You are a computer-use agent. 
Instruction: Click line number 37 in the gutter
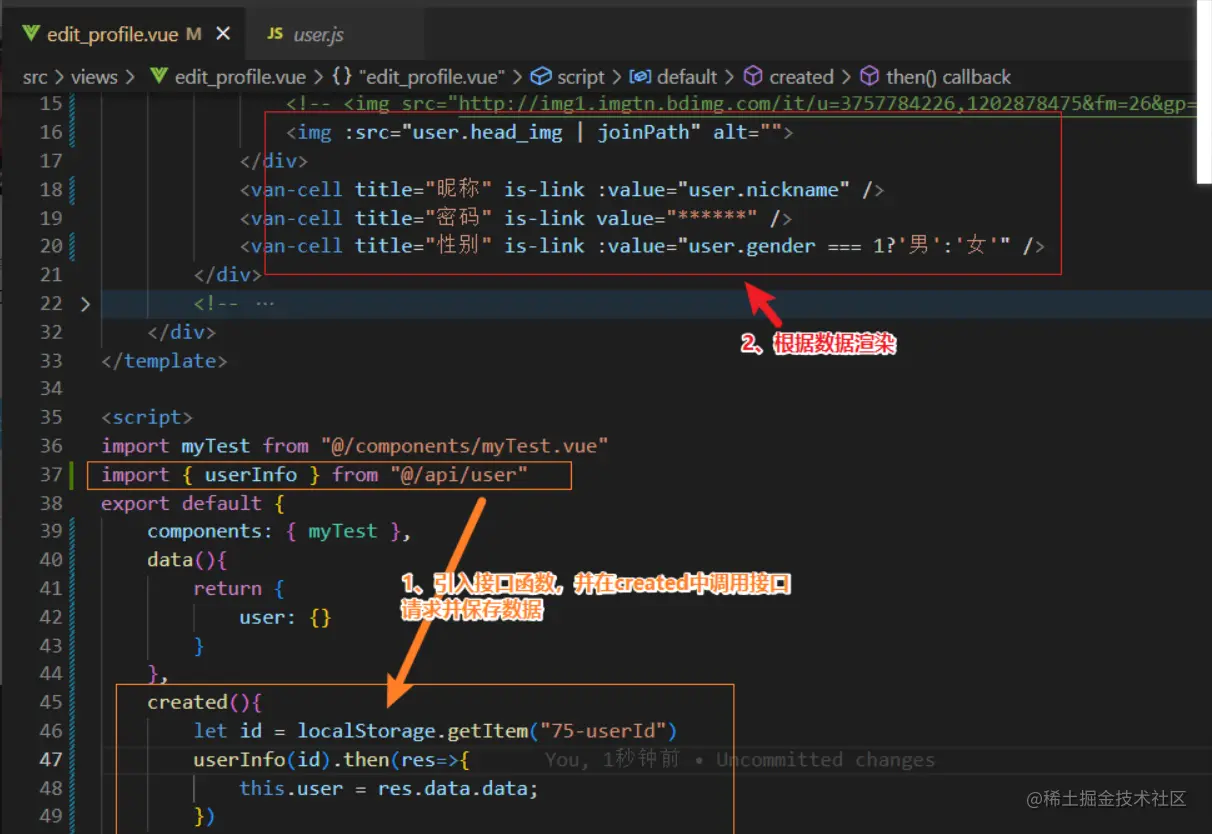pyautogui.click(x=51, y=474)
